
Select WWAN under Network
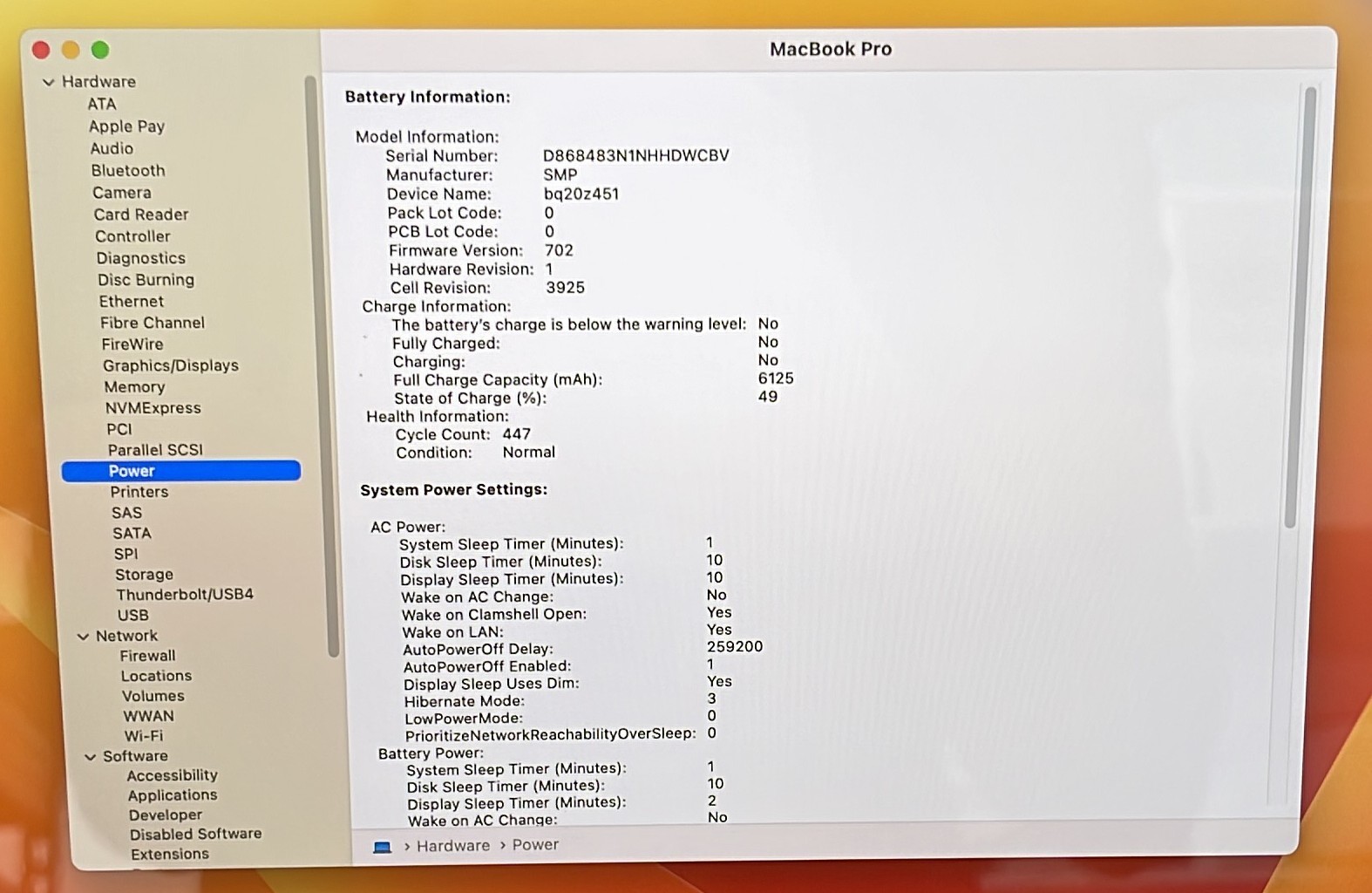tap(148, 716)
